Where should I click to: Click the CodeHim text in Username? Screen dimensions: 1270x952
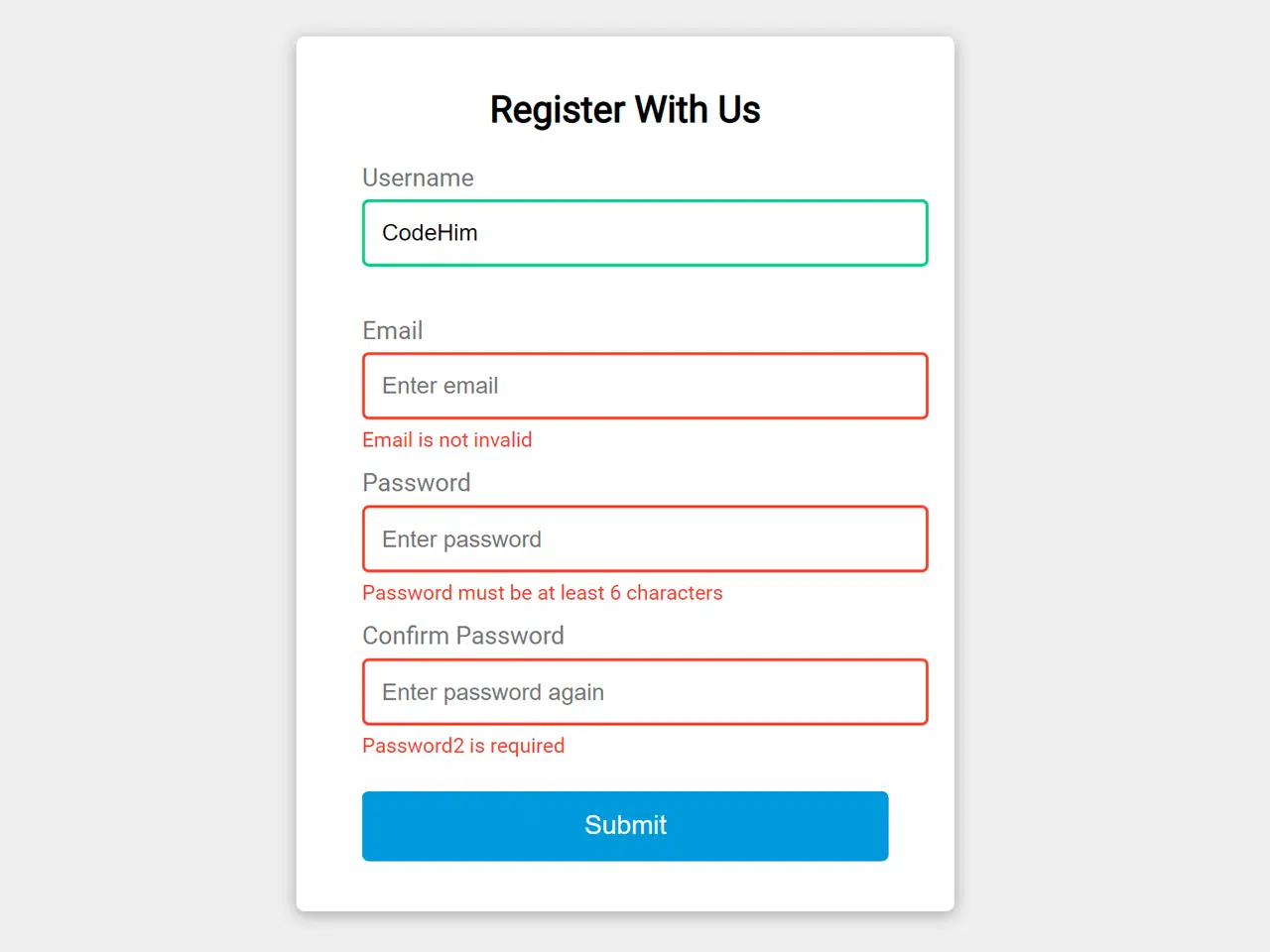tap(429, 233)
